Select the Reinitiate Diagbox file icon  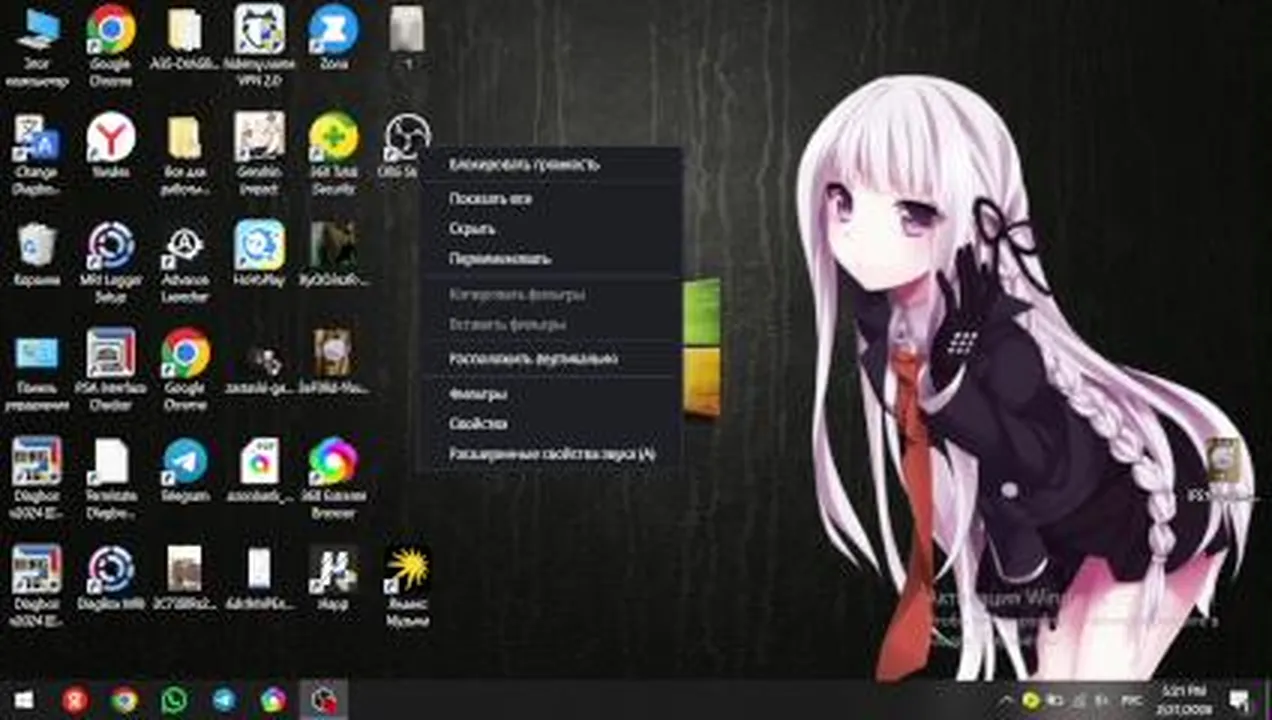point(111,478)
